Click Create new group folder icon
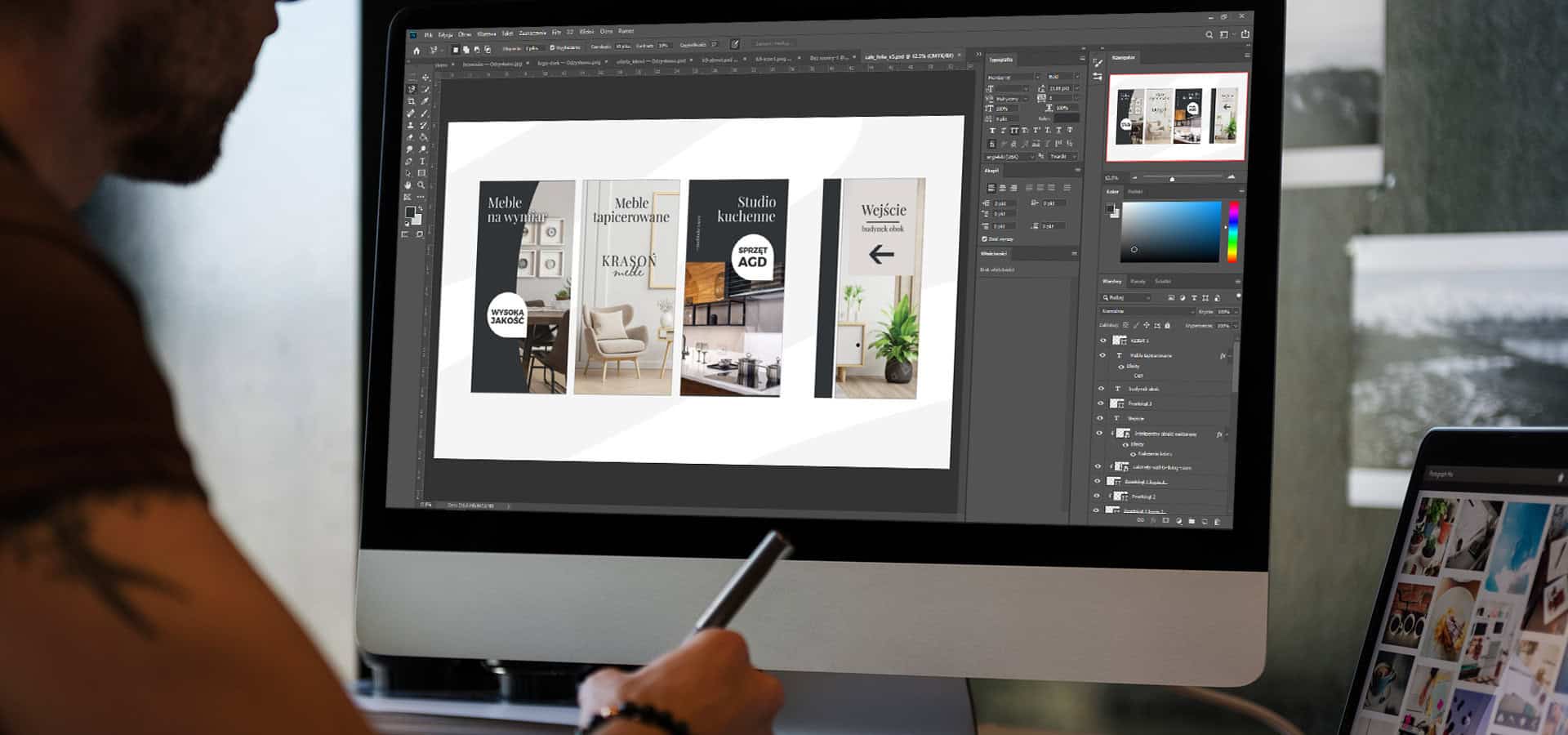 click(1192, 520)
